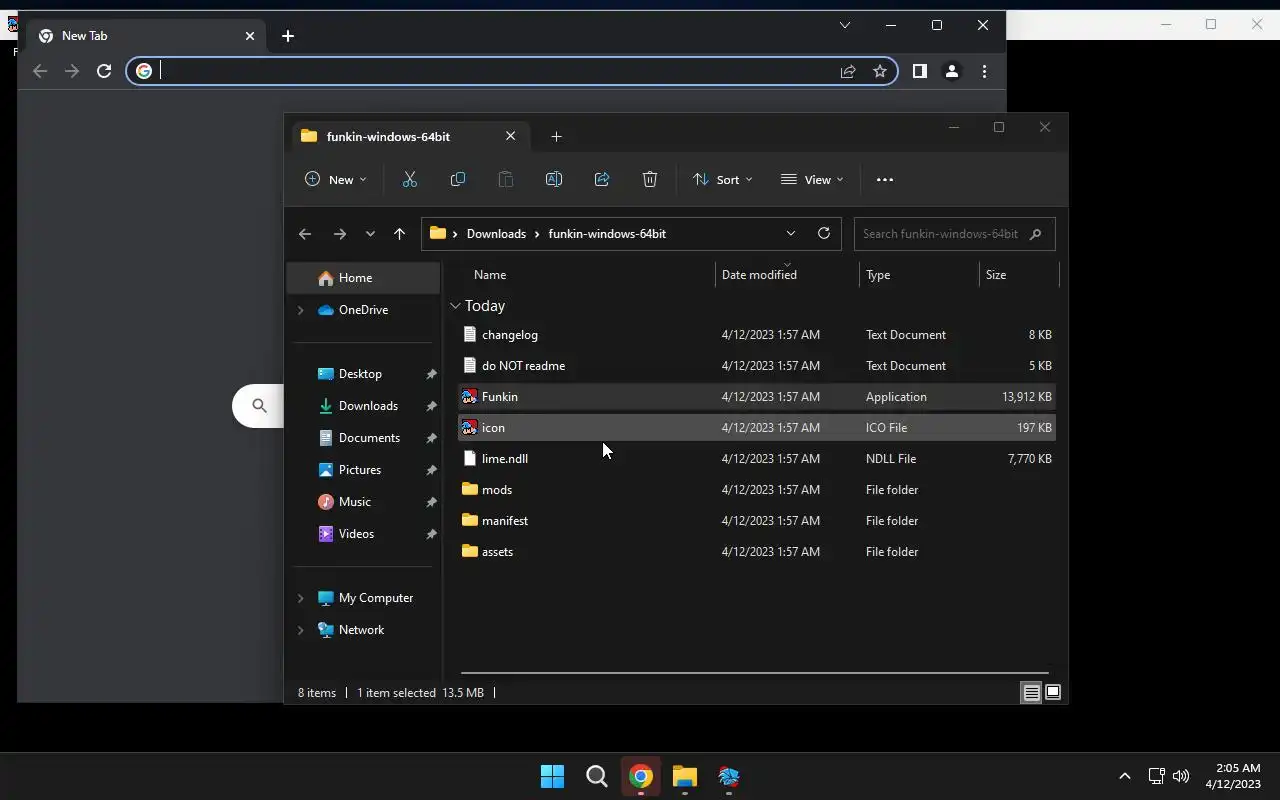Open the address bar history dropdown

click(x=790, y=233)
